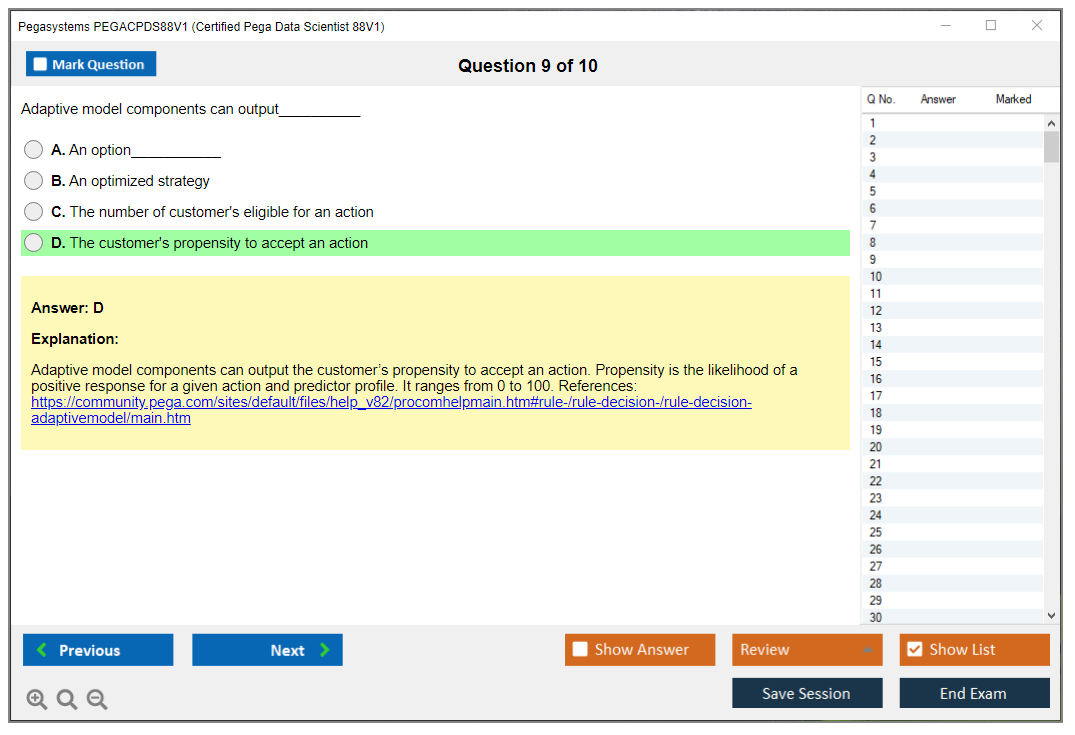Click the zoom in magnifier icon
The image size is (1075, 735).
37,700
